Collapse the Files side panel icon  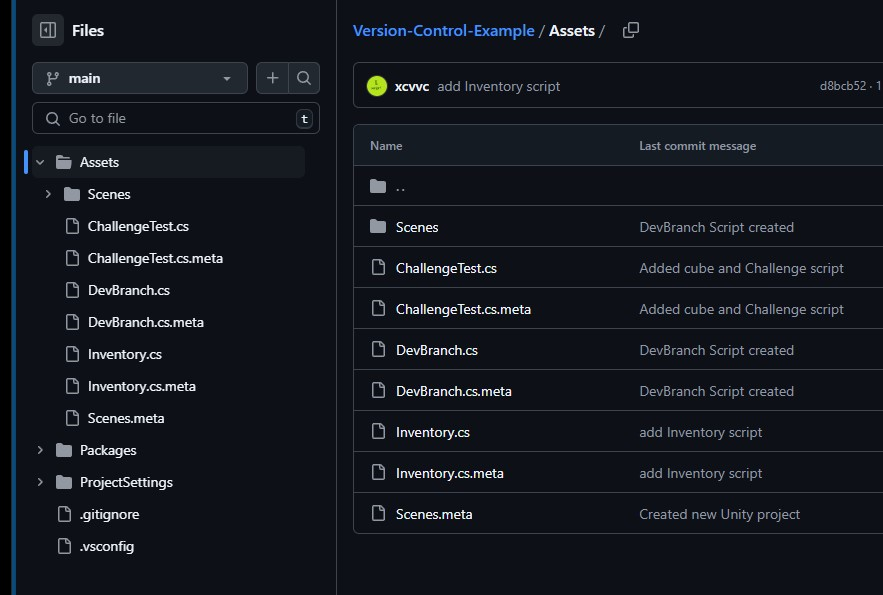click(x=48, y=30)
